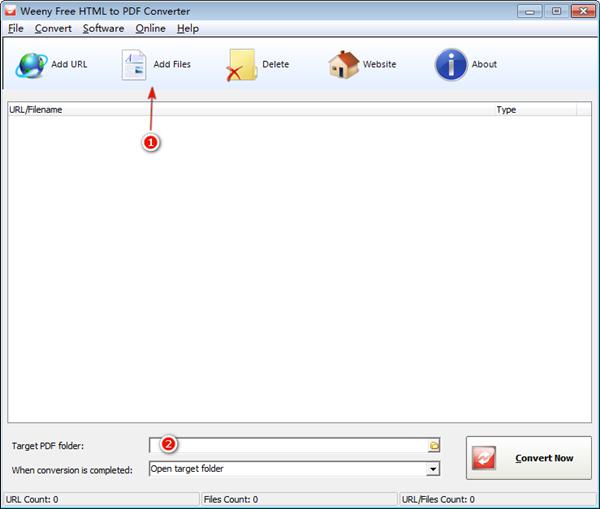
Task: Open the File menu
Action: (x=16, y=29)
